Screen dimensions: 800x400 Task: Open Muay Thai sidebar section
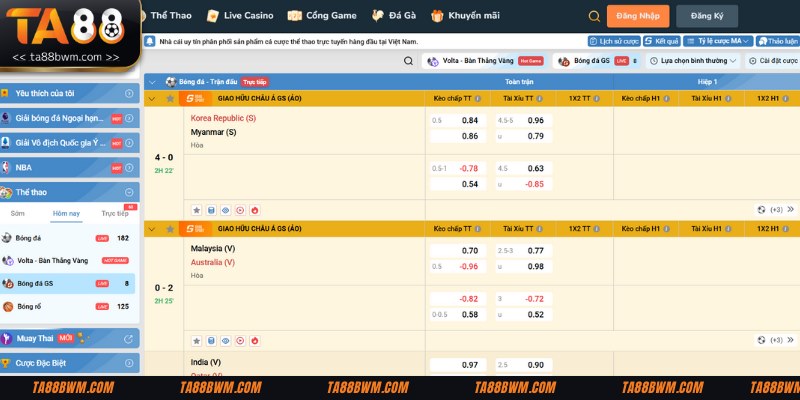[69, 338]
